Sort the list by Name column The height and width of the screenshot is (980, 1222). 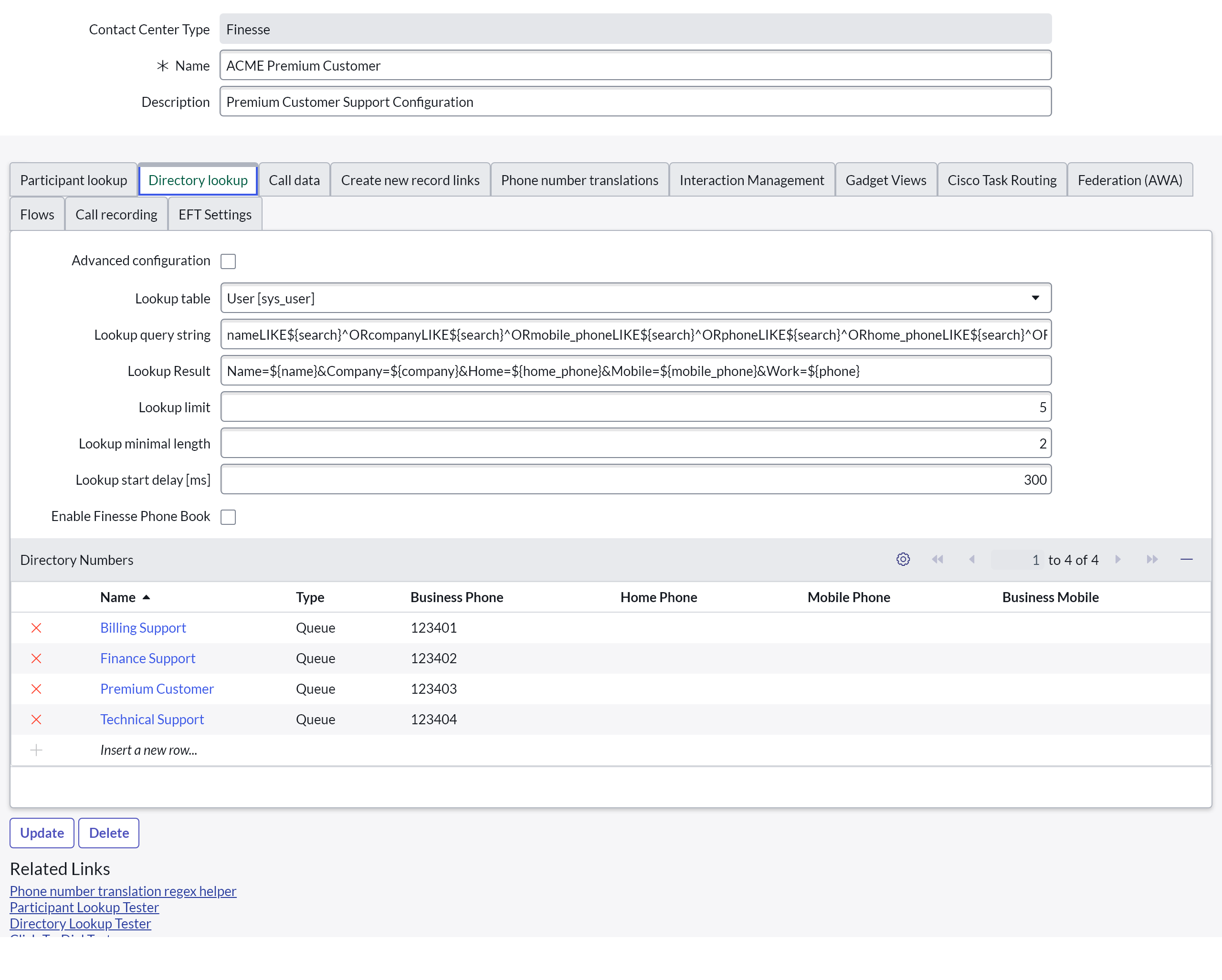(118, 597)
